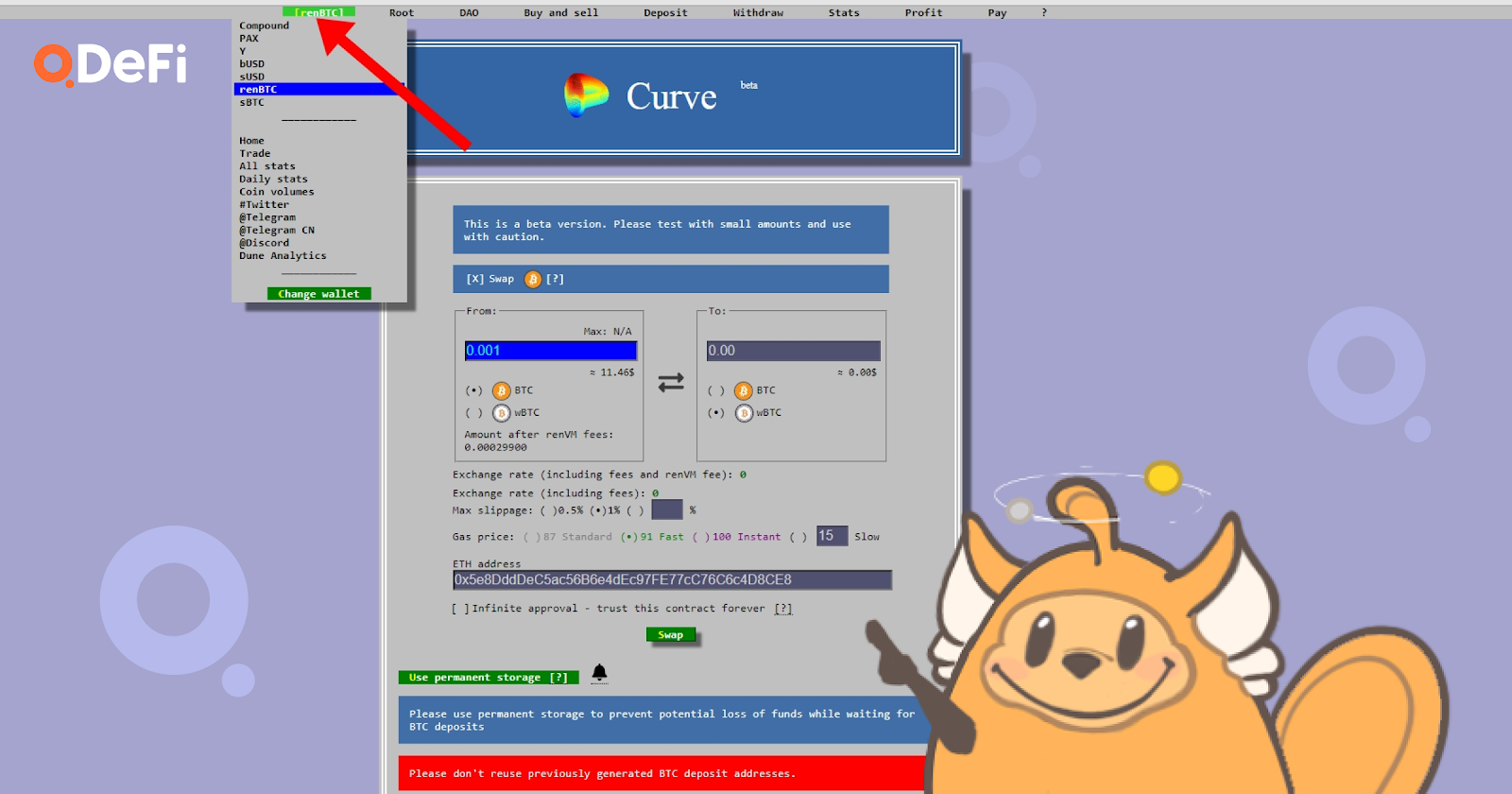
Task: Open the DAO menu
Action: [x=469, y=12]
